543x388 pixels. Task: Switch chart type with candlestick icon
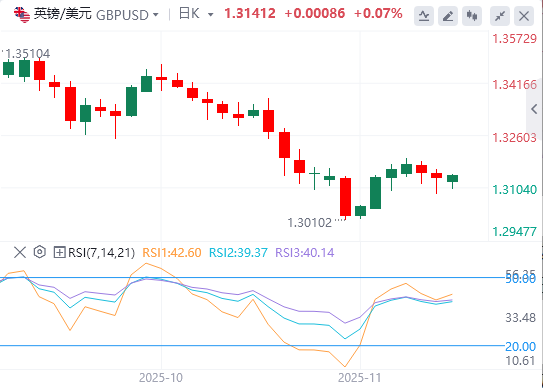(x=472, y=16)
